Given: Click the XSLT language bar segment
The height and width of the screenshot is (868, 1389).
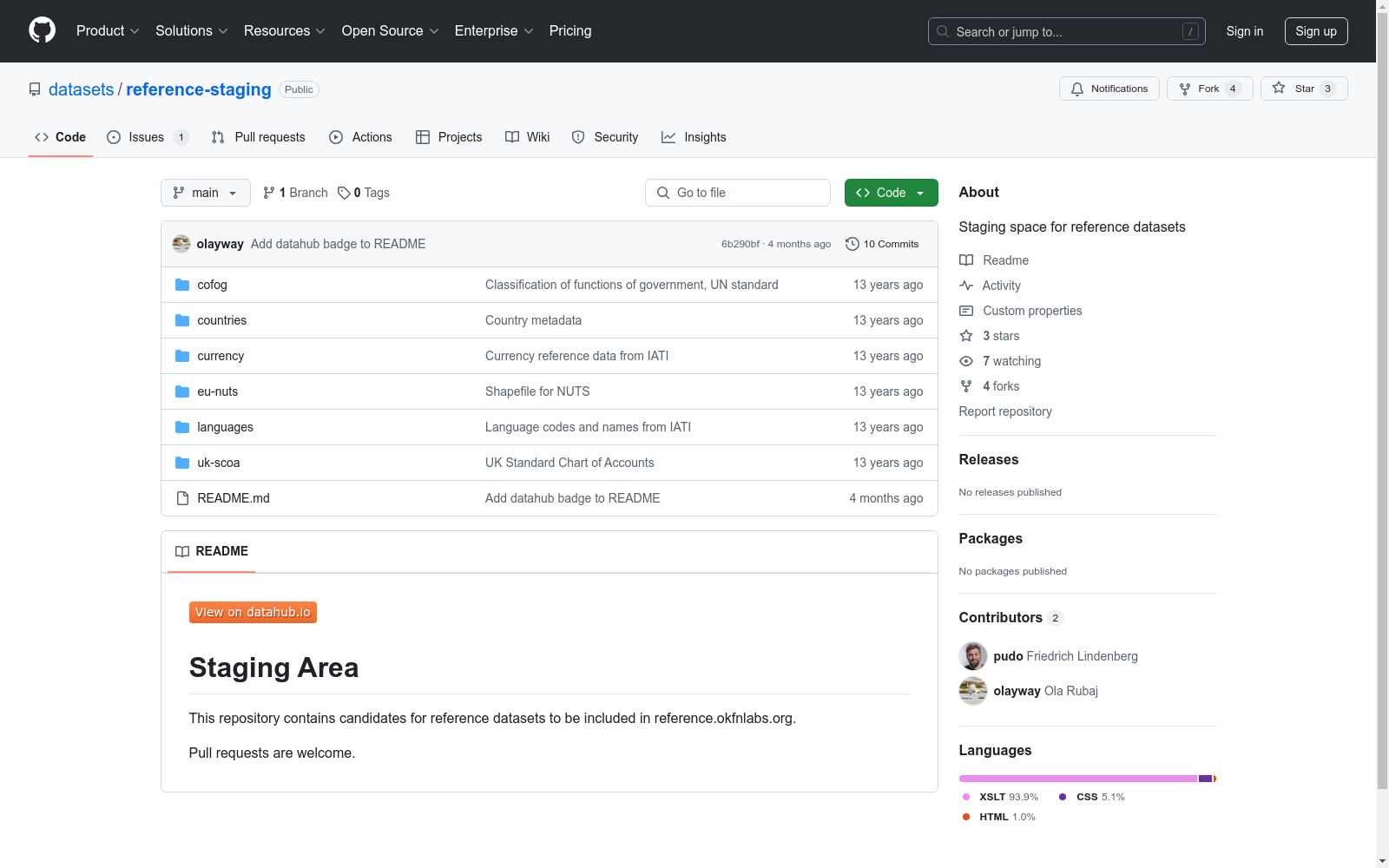Looking at the screenshot, I should tap(1078, 779).
